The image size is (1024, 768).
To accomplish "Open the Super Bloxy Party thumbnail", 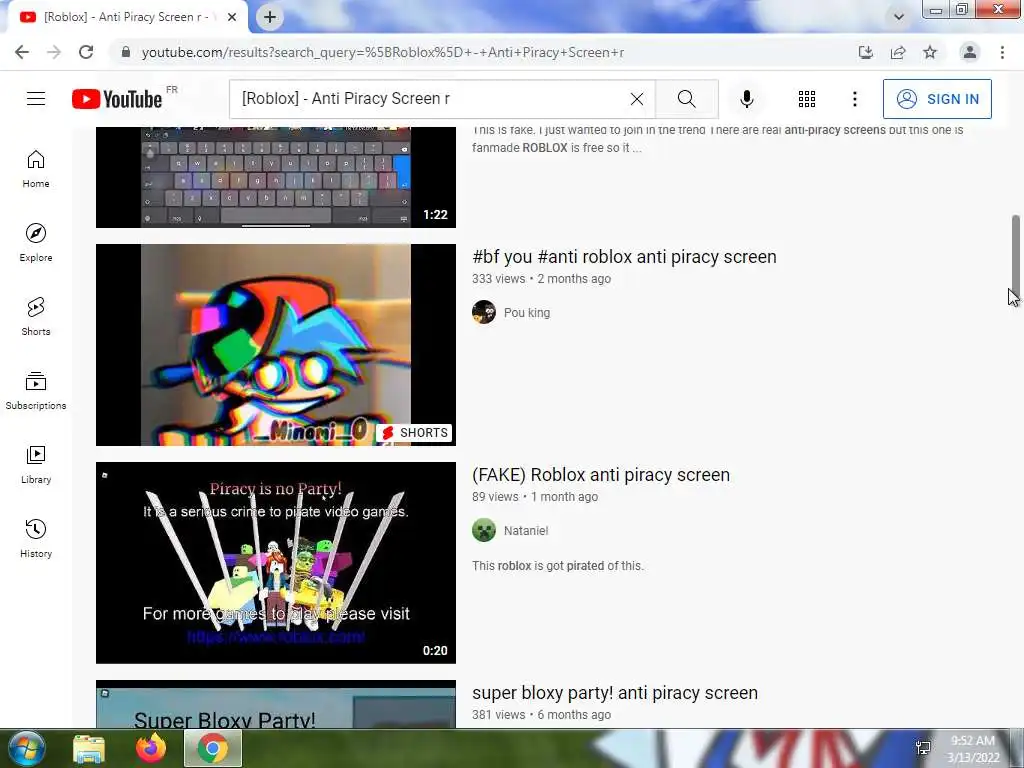I will pyautogui.click(x=276, y=704).
